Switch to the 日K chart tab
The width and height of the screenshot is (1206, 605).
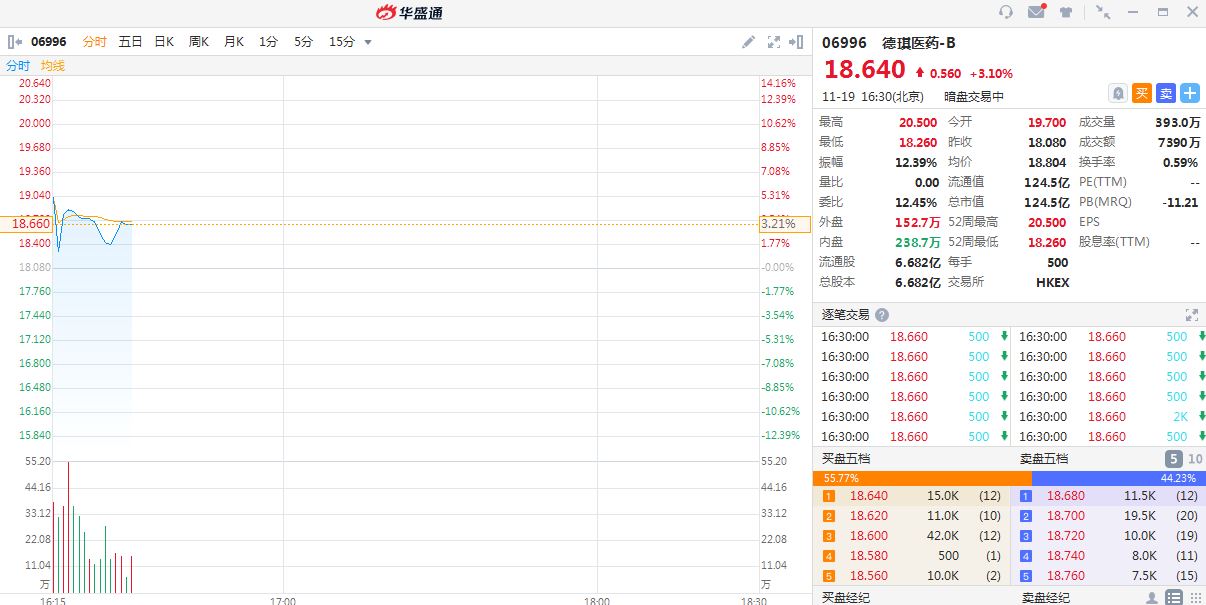[x=164, y=42]
